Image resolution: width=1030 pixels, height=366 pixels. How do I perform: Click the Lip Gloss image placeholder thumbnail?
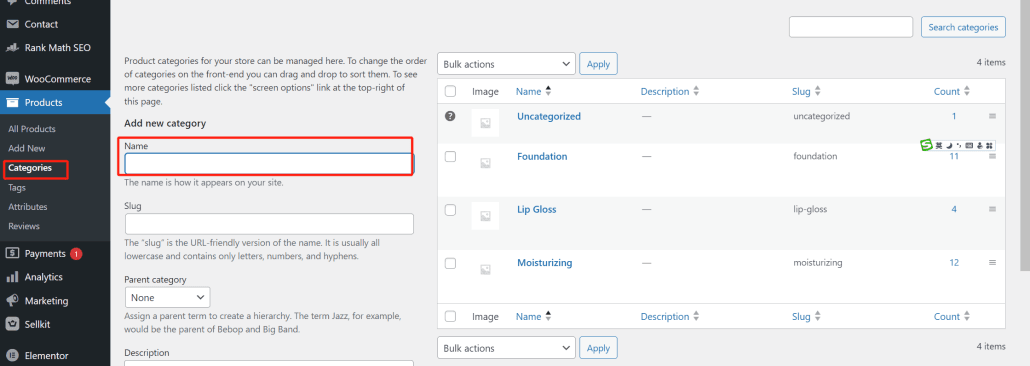pyautogui.click(x=485, y=216)
